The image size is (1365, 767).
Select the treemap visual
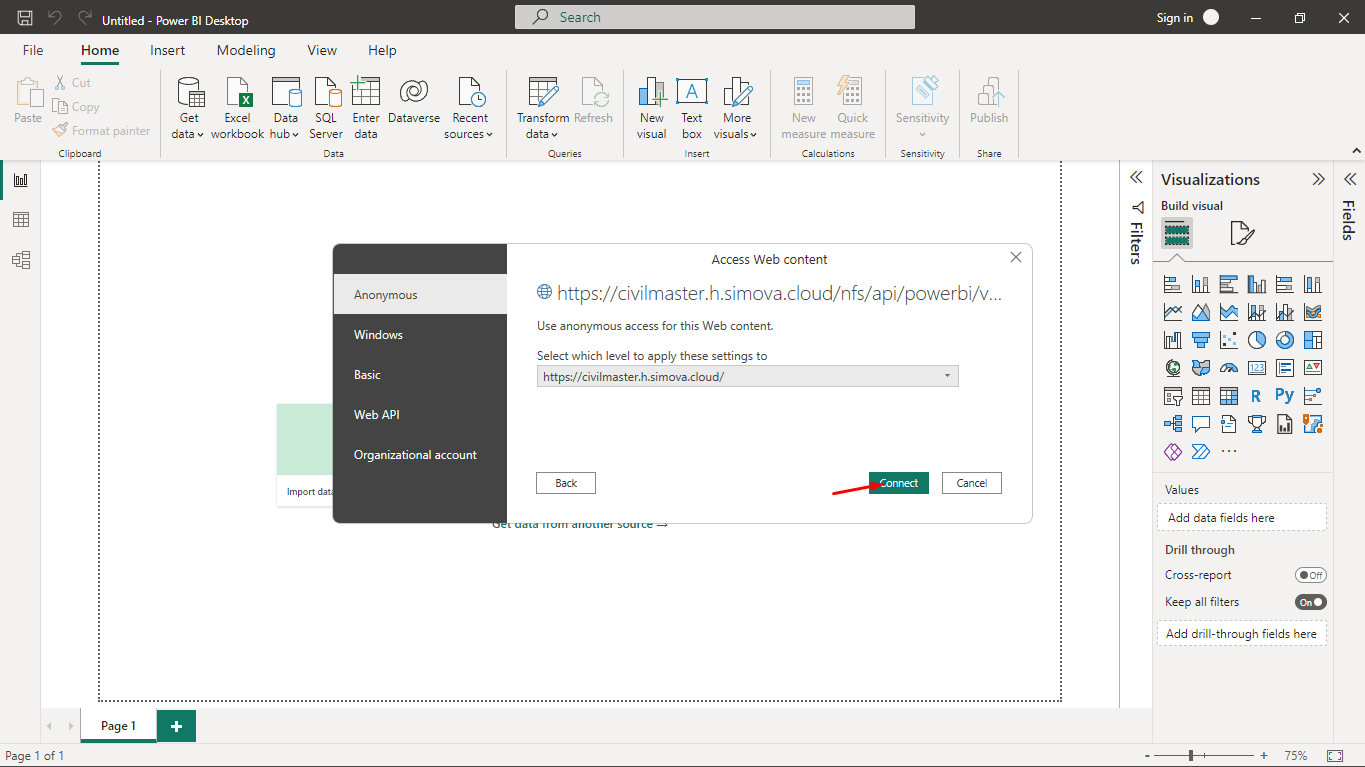point(1313,341)
